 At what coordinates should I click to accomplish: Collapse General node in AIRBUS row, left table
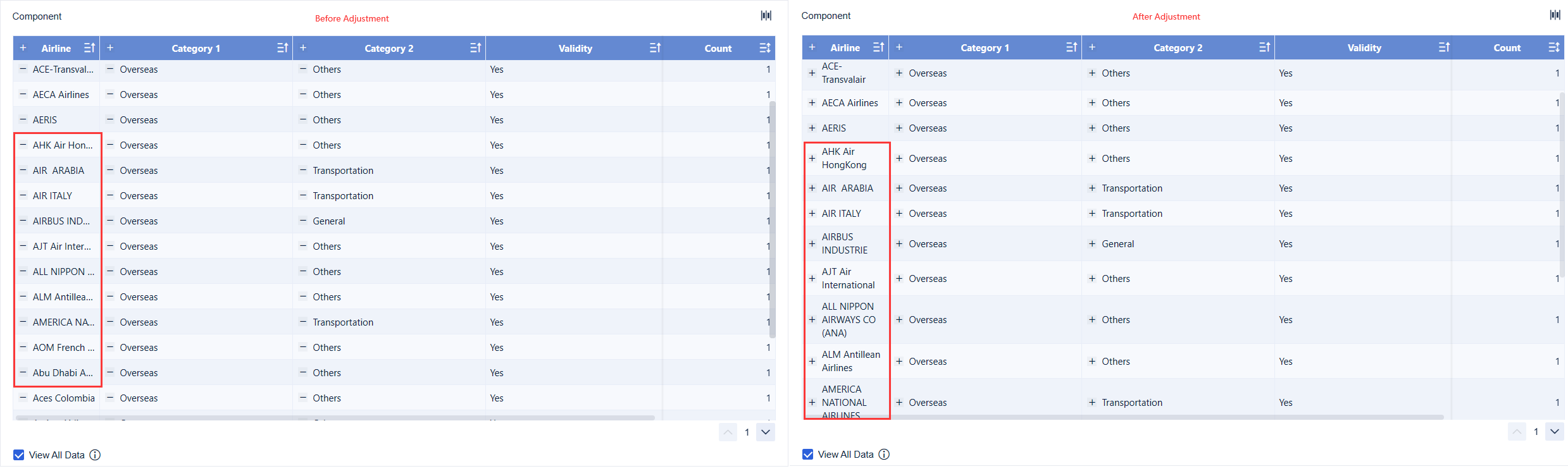point(303,221)
